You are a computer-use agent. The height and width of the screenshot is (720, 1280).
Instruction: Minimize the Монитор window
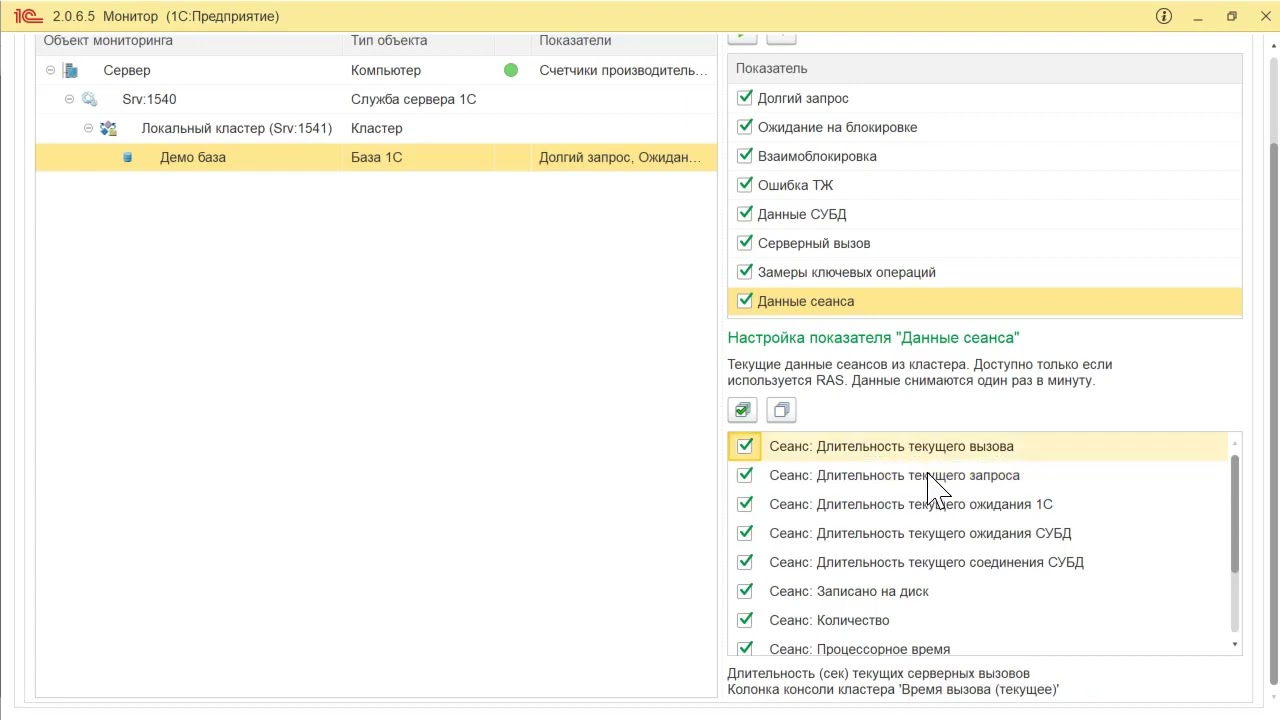pyautogui.click(x=1198, y=16)
